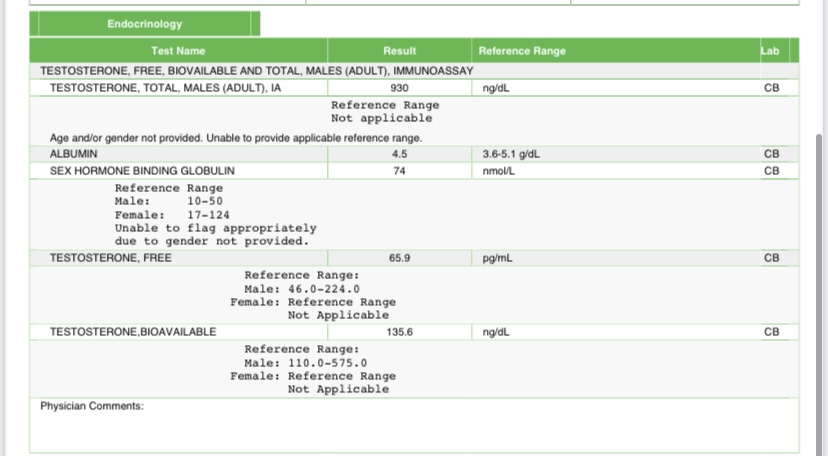The width and height of the screenshot is (828, 456).
Task: Select the total testosterone result 930
Action: [399, 88]
